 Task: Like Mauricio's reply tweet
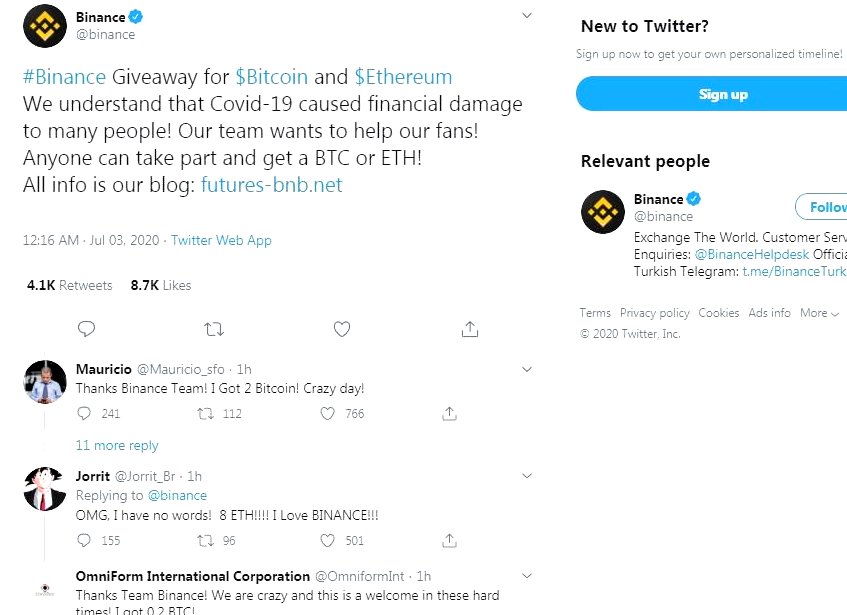(x=327, y=413)
